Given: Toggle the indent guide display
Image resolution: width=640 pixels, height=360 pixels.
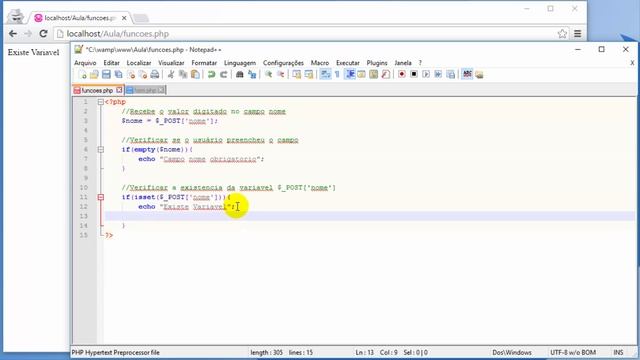Looking at the screenshot, I should point(350,75).
